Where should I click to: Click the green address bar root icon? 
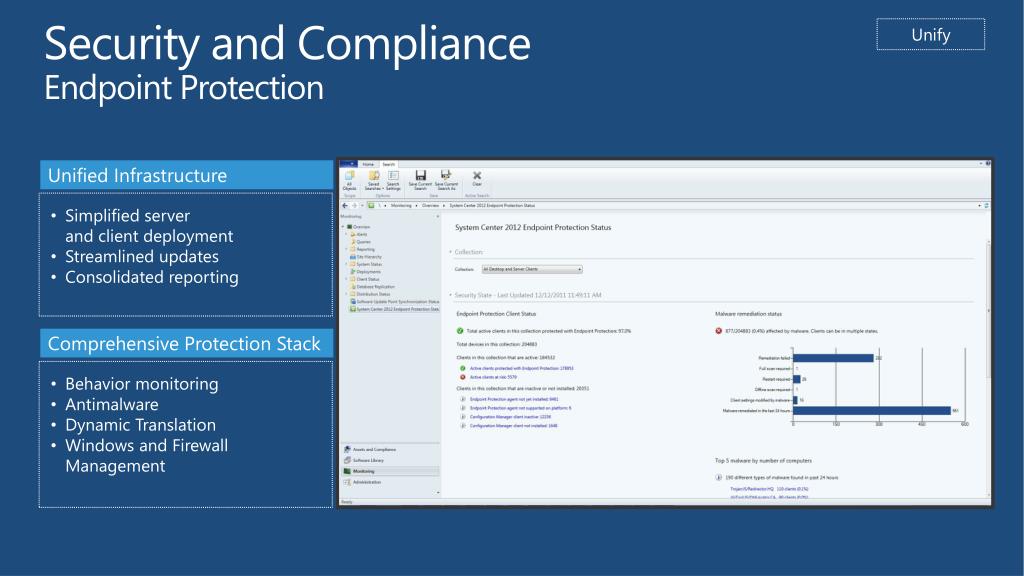tap(371, 206)
